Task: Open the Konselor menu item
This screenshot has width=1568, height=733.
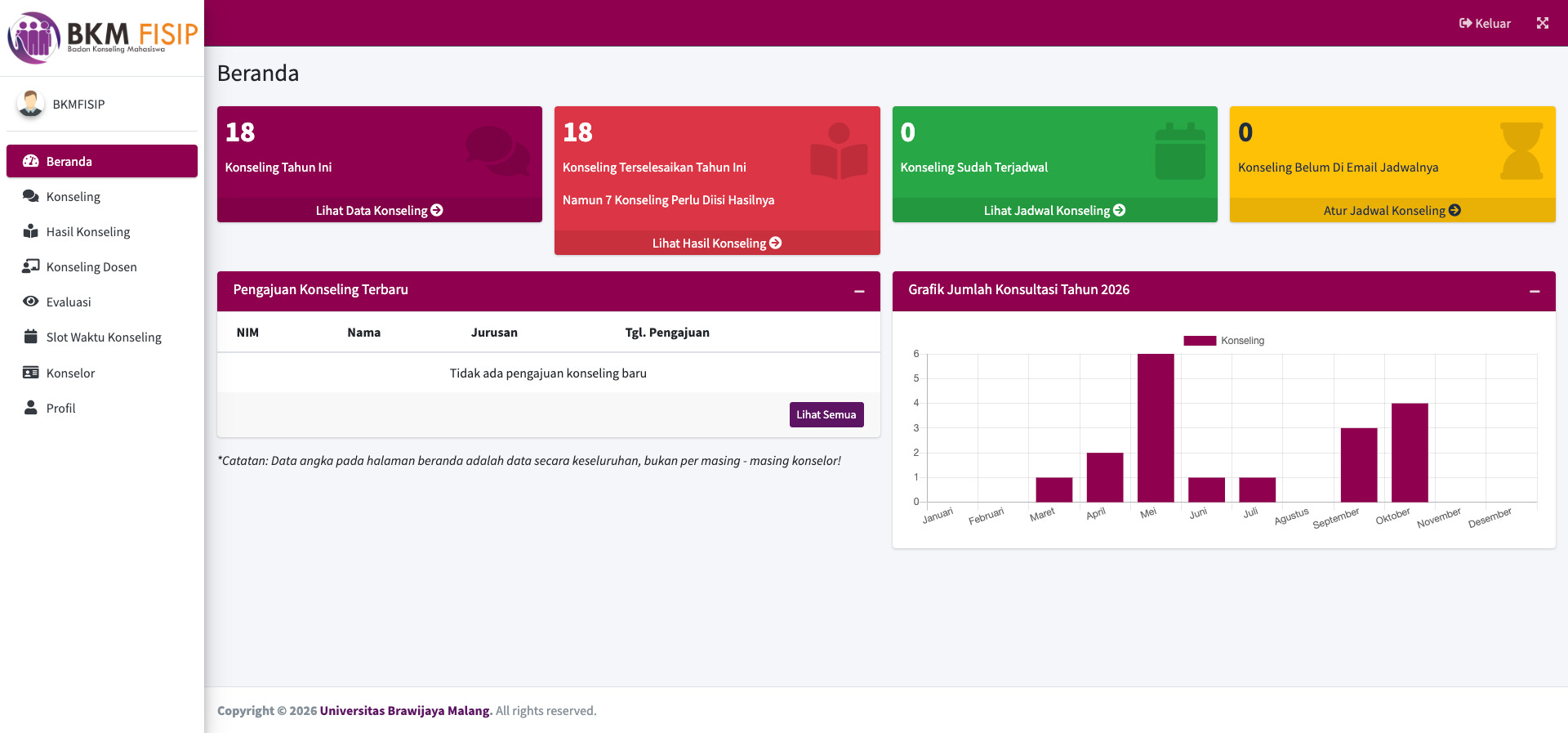Action: click(x=102, y=373)
